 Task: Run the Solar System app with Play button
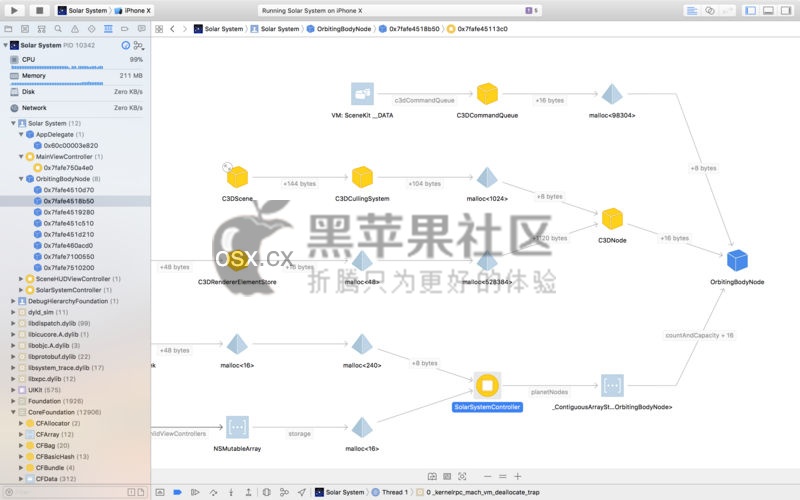[x=14, y=10]
